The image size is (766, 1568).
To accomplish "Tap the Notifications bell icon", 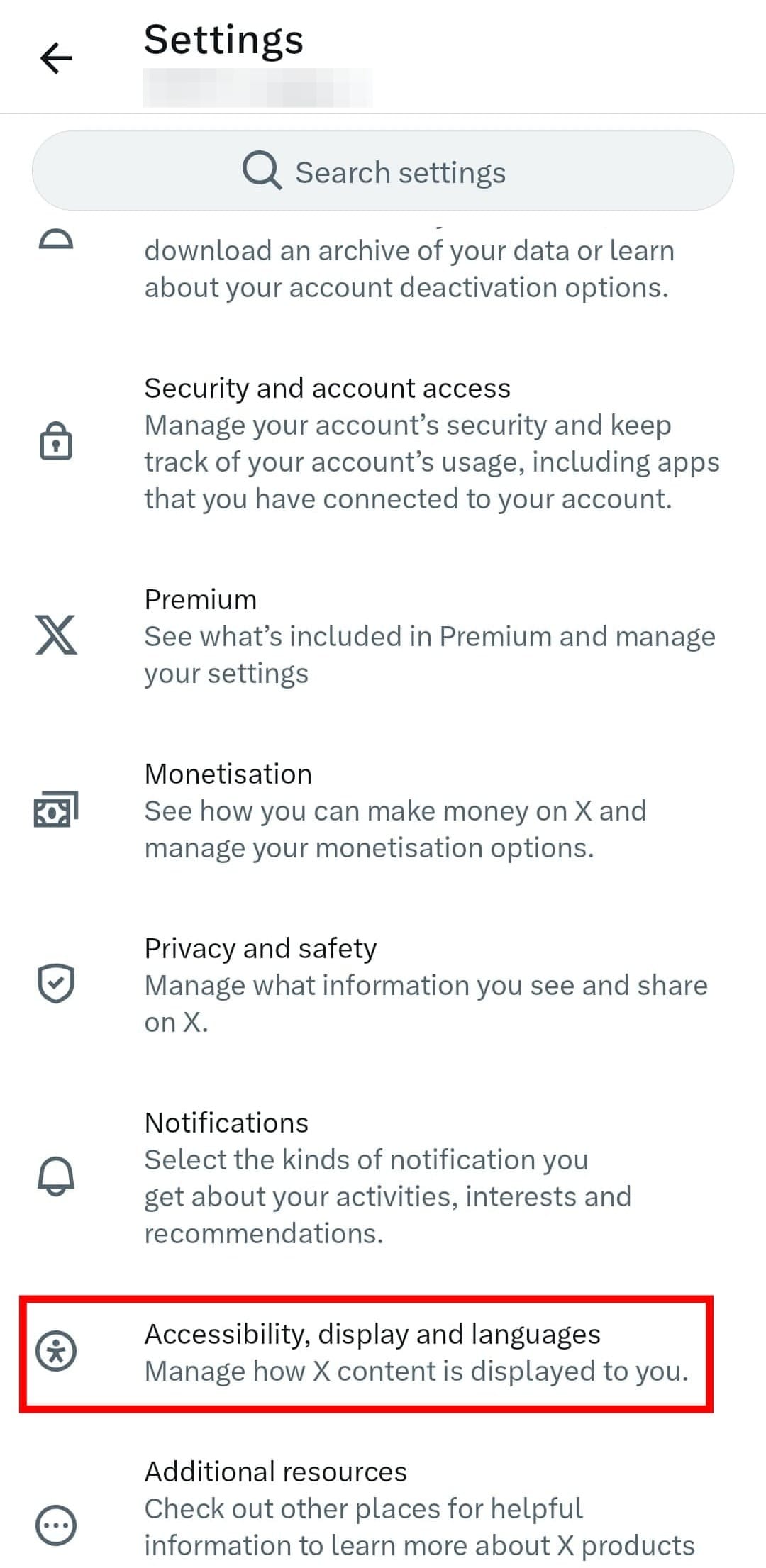I will 56,1177.
